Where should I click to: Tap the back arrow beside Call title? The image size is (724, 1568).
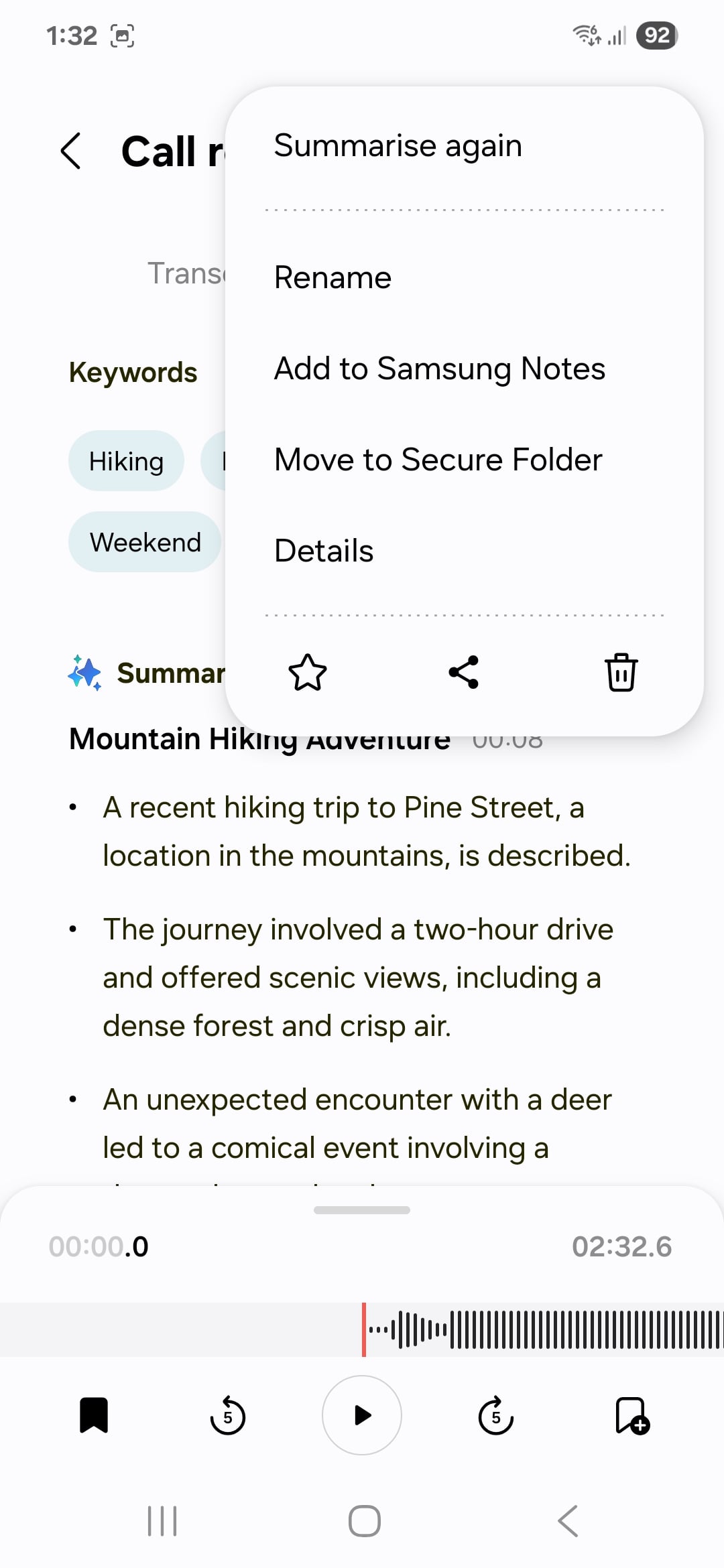(x=71, y=151)
